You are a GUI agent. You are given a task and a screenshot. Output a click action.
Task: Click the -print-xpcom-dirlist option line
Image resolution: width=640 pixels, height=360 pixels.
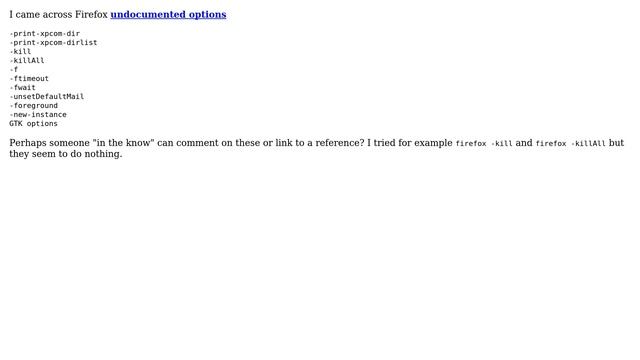coord(53,42)
